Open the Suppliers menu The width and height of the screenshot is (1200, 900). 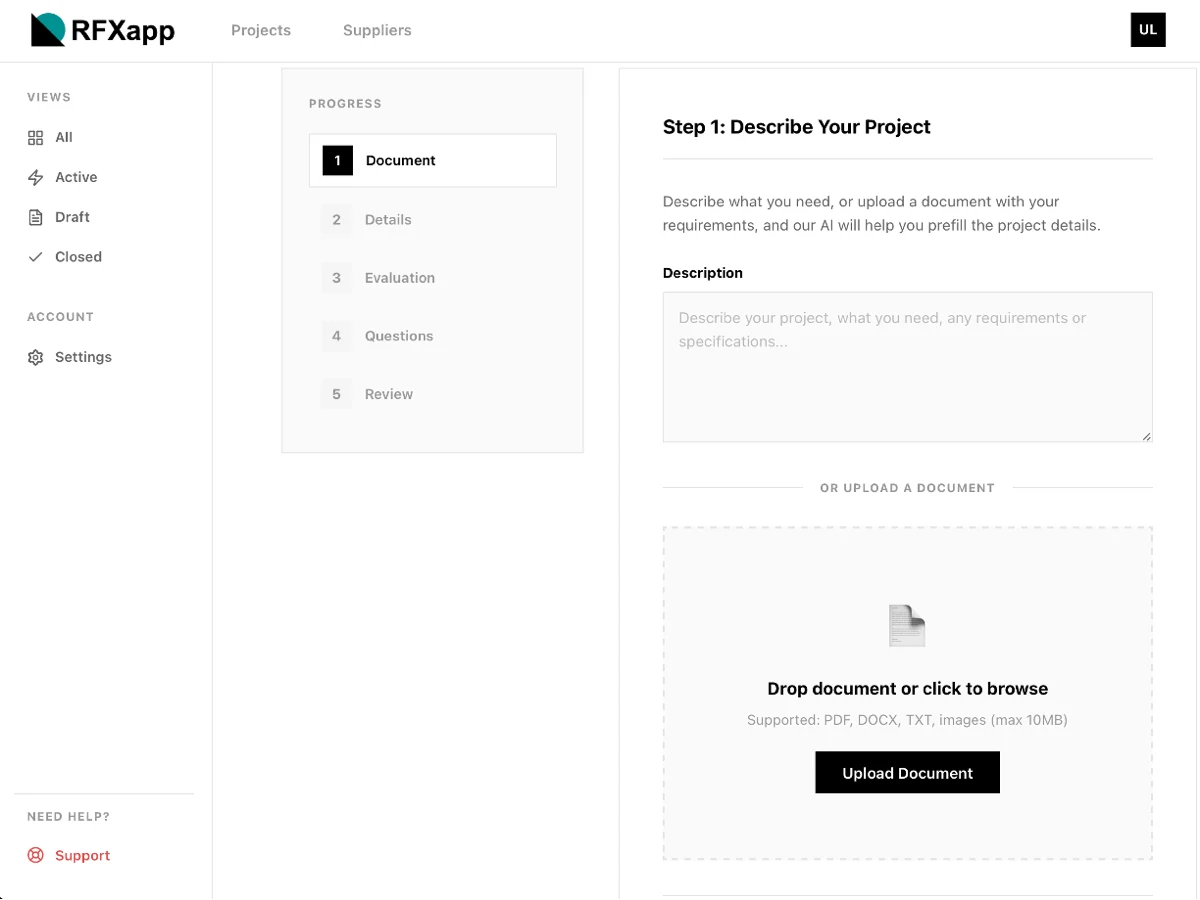pos(377,30)
